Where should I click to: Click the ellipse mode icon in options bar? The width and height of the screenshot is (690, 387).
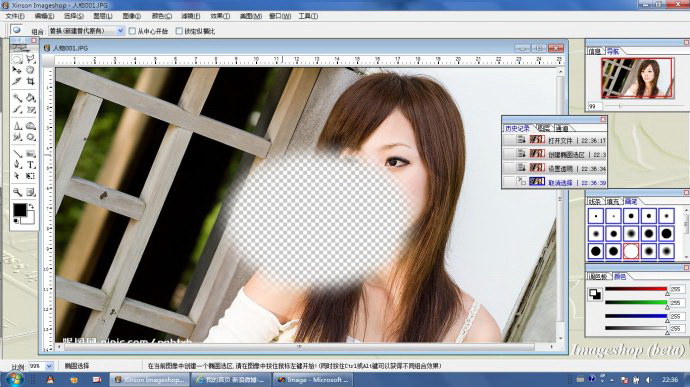point(16,30)
